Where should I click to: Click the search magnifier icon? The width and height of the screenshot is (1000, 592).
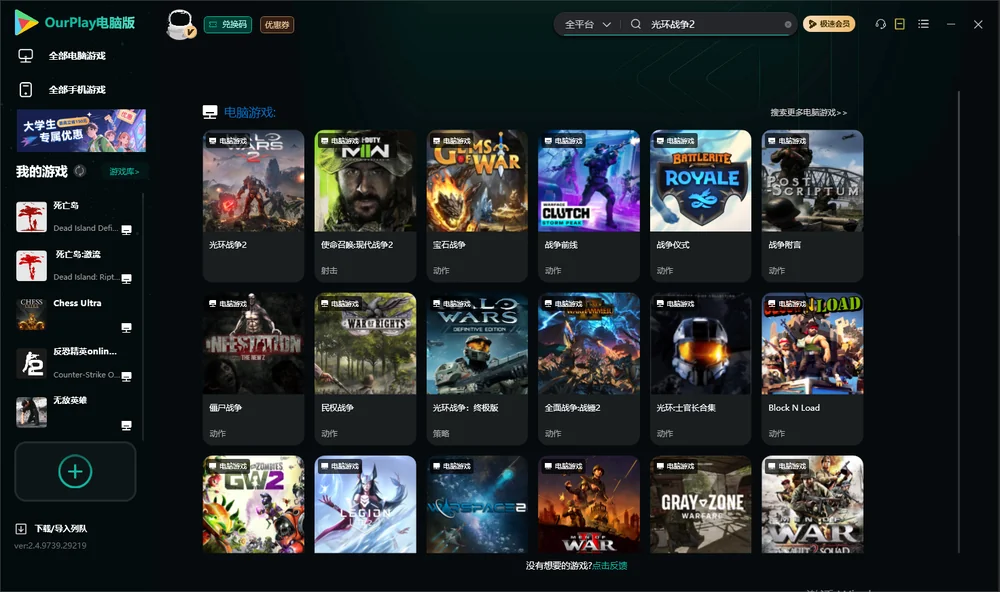636,24
